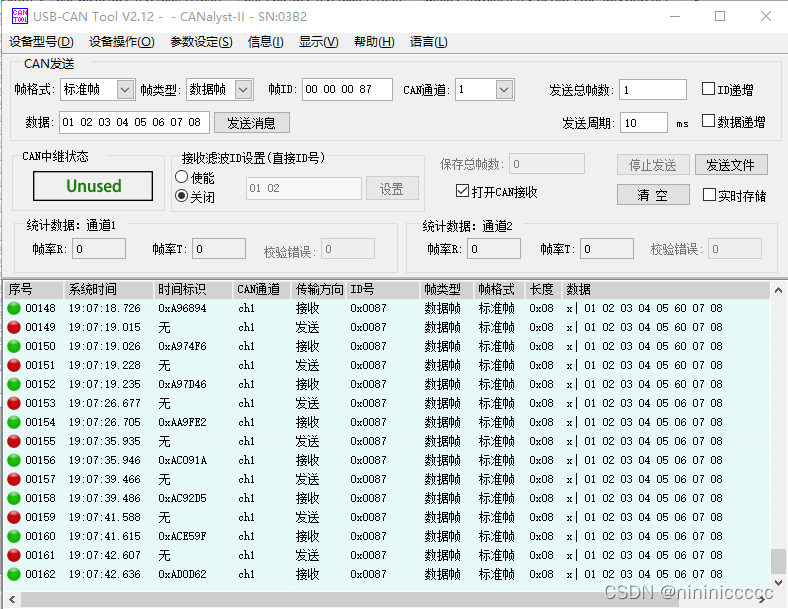Screen dimensions: 788x609
Task: Click green status dot of row 00158
Action: pos(14,498)
